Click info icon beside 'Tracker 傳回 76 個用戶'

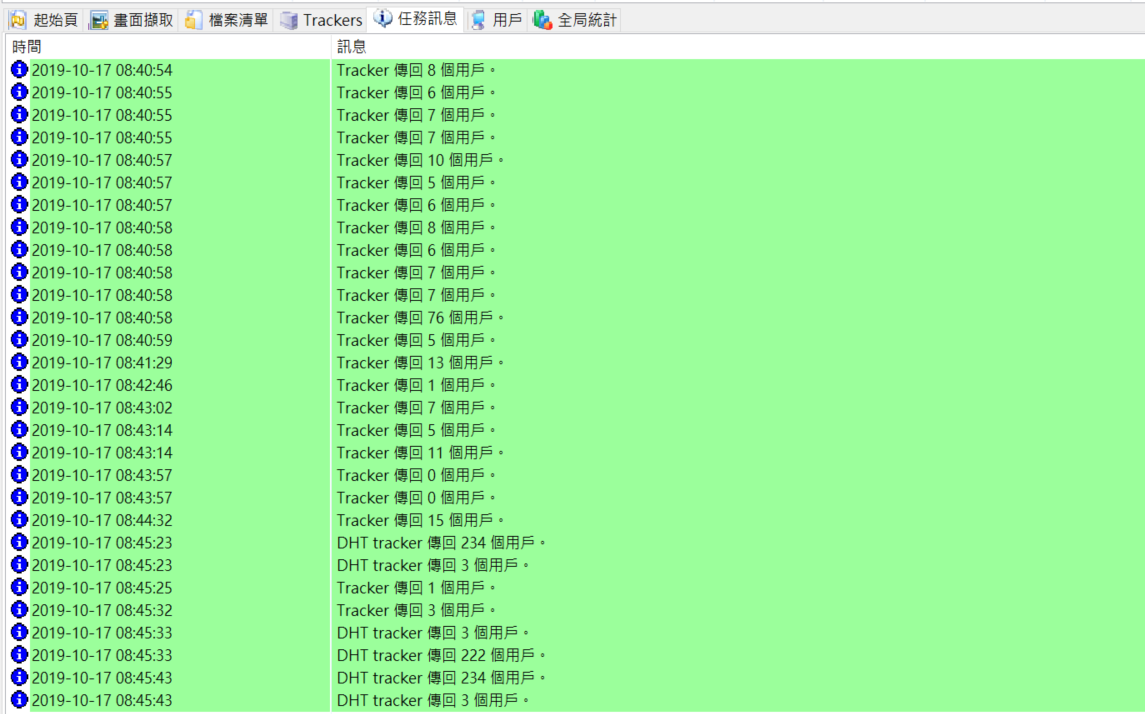coord(19,317)
